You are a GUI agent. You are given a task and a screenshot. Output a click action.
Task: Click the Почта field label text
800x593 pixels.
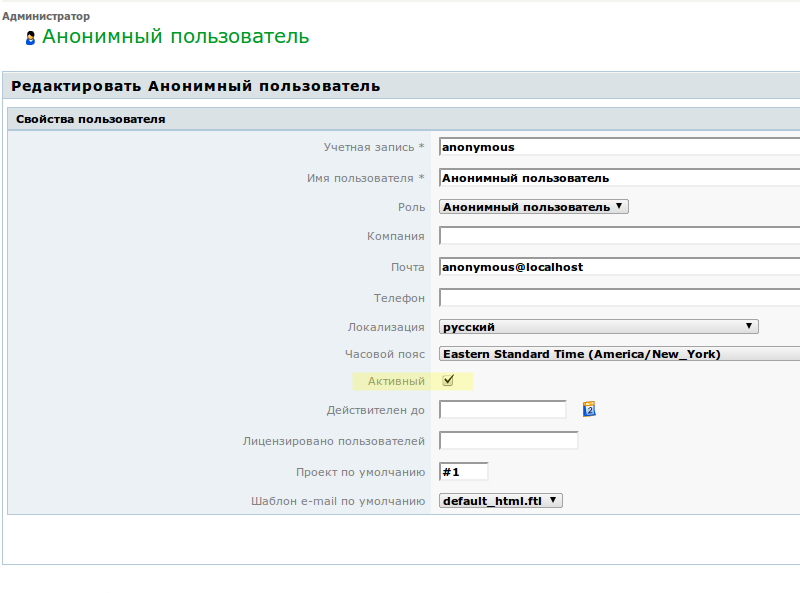(407, 268)
